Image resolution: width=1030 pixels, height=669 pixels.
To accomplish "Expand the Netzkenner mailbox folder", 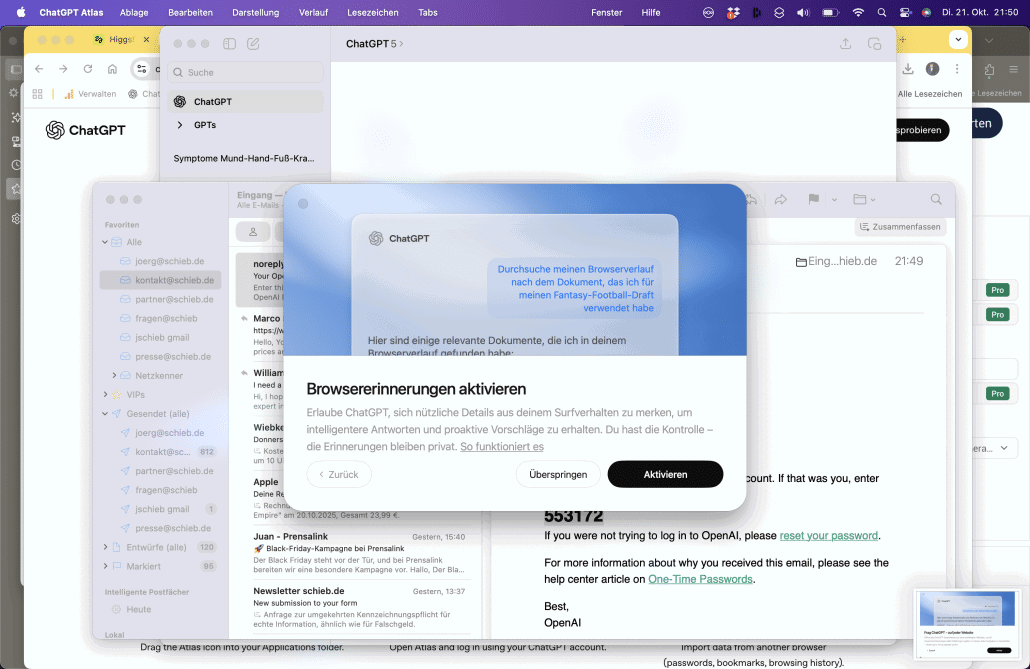I will [115, 375].
